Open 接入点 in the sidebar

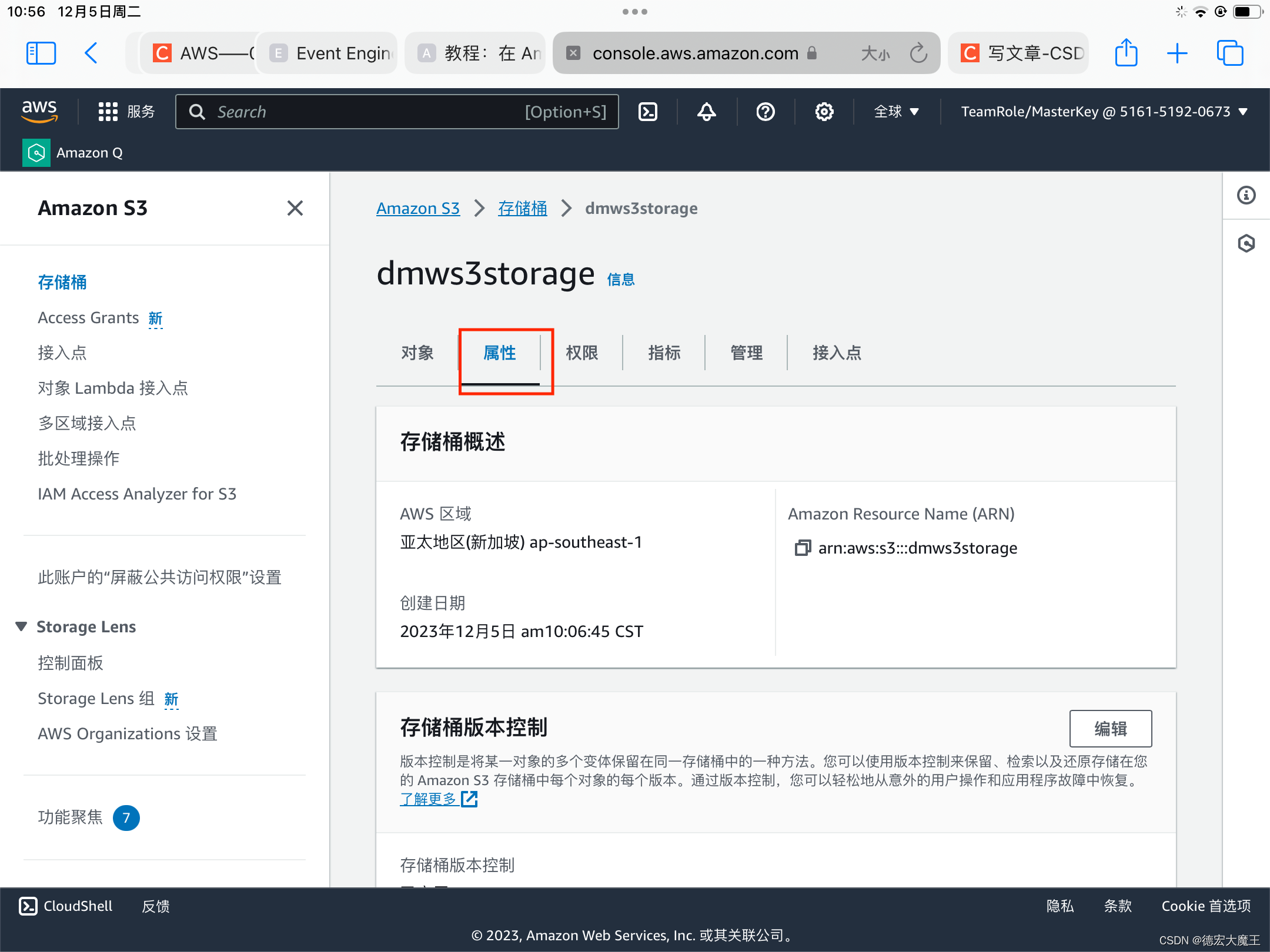pyautogui.click(x=62, y=353)
